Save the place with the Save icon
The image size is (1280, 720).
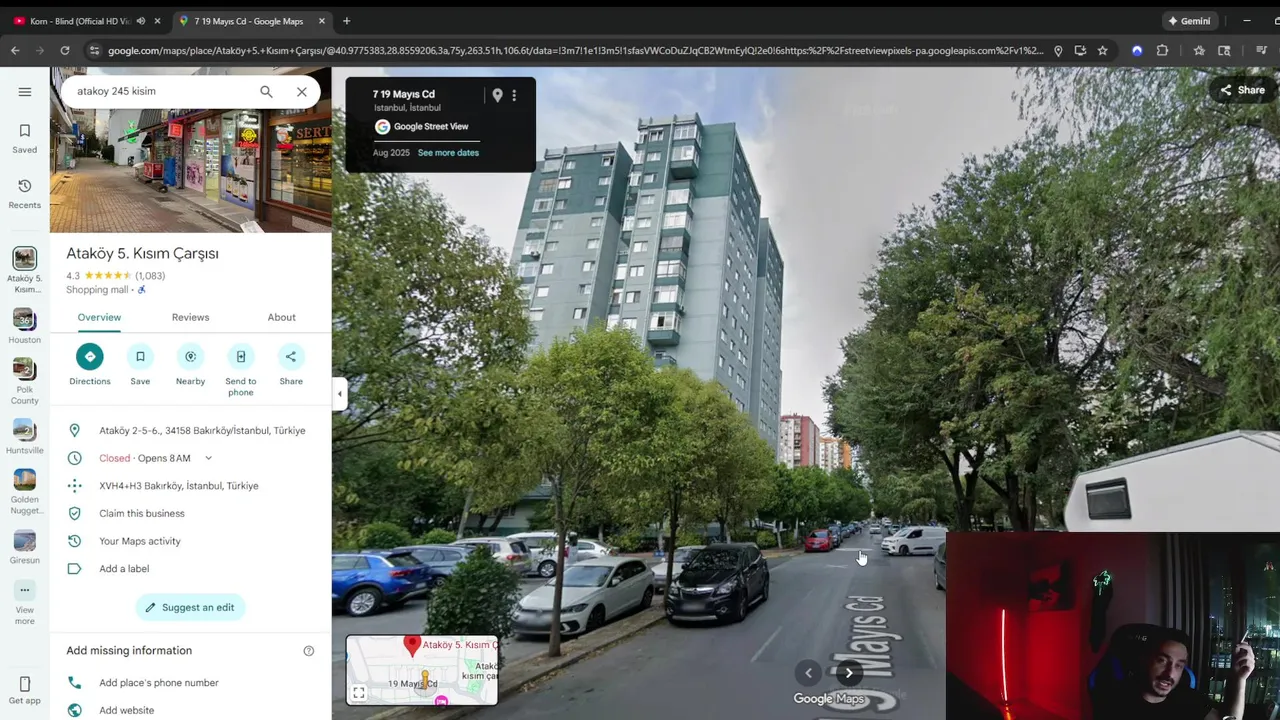click(x=140, y=356)
